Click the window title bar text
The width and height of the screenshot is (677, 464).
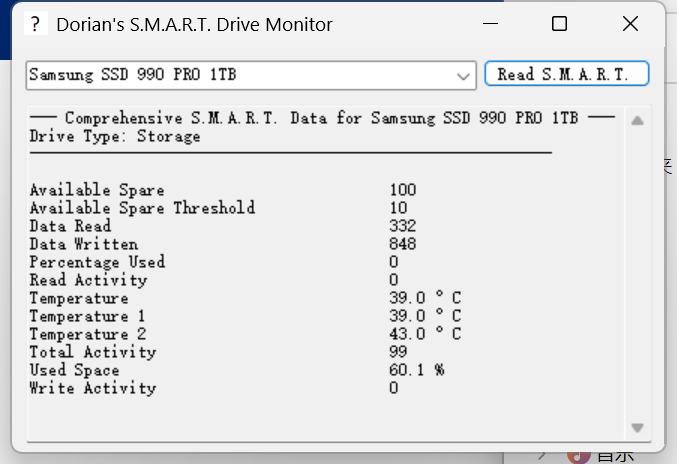[x=194, y=24]
